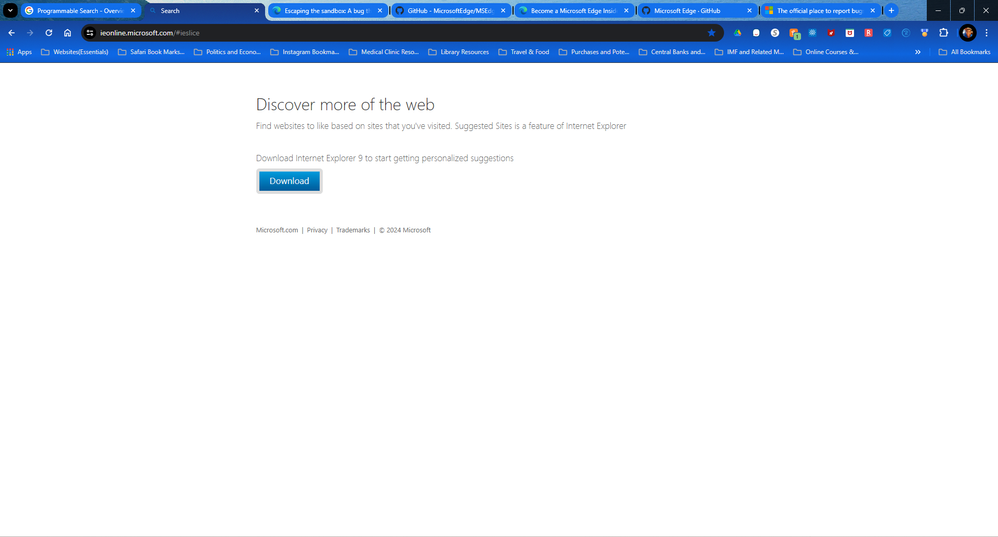Open the Google Drive extension
Screen dimensions: 998x537
pyautogui.click(x=737, y=32)
